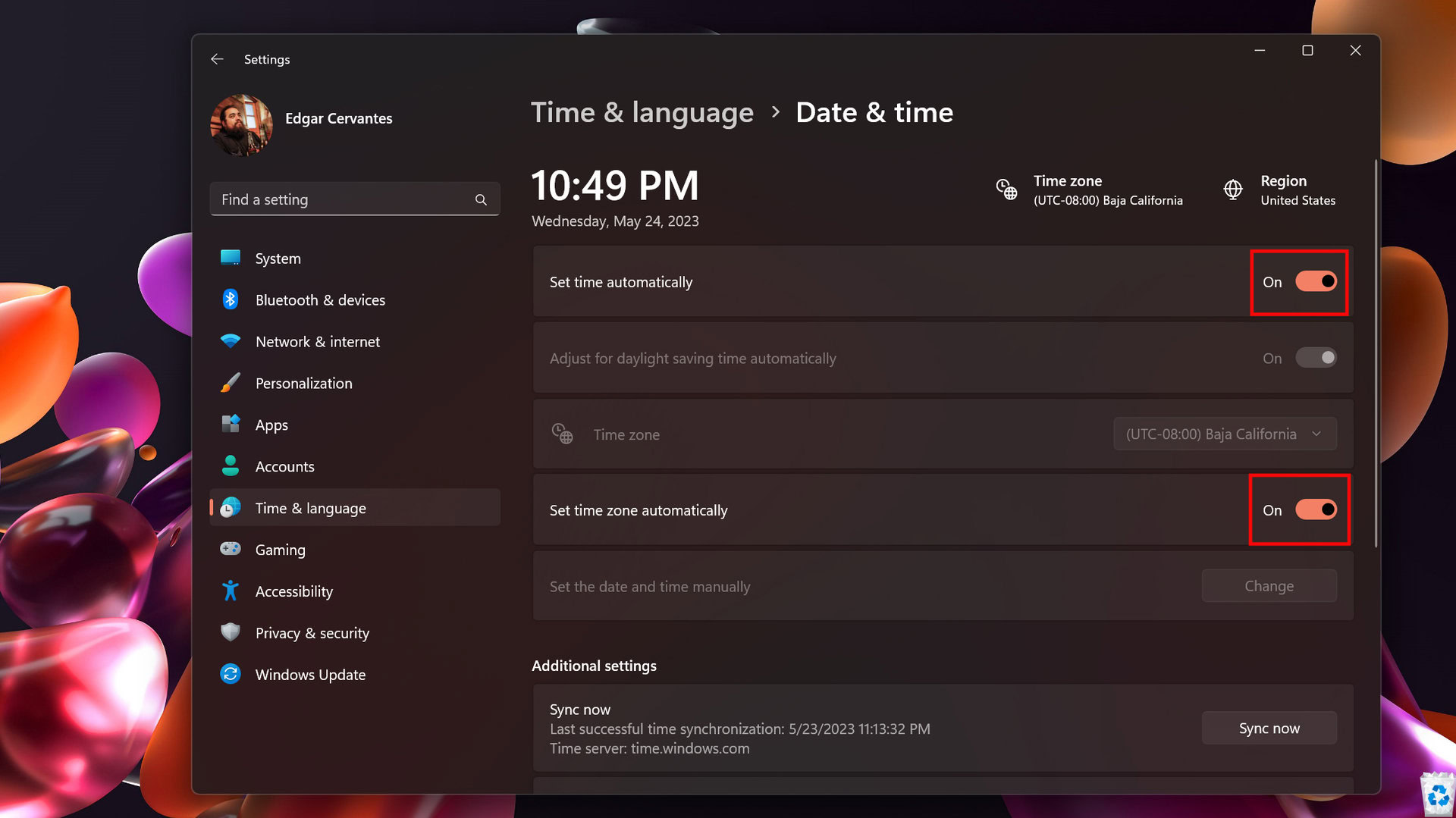This screenshot has height=818, width=1456.
Task: Click the Accessibility figure icon
Action: (x=231, y=591)
